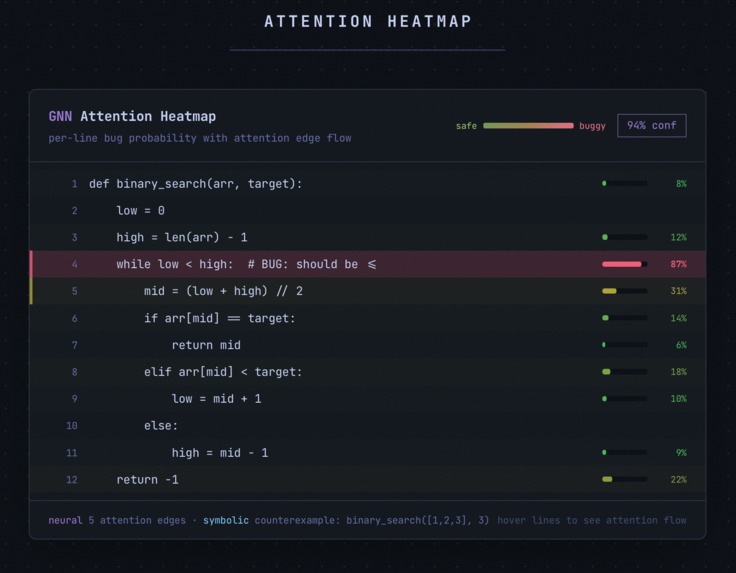
Task: Click the ATTENTION HEATMAP page heading
Action: (x=368, y=21)
